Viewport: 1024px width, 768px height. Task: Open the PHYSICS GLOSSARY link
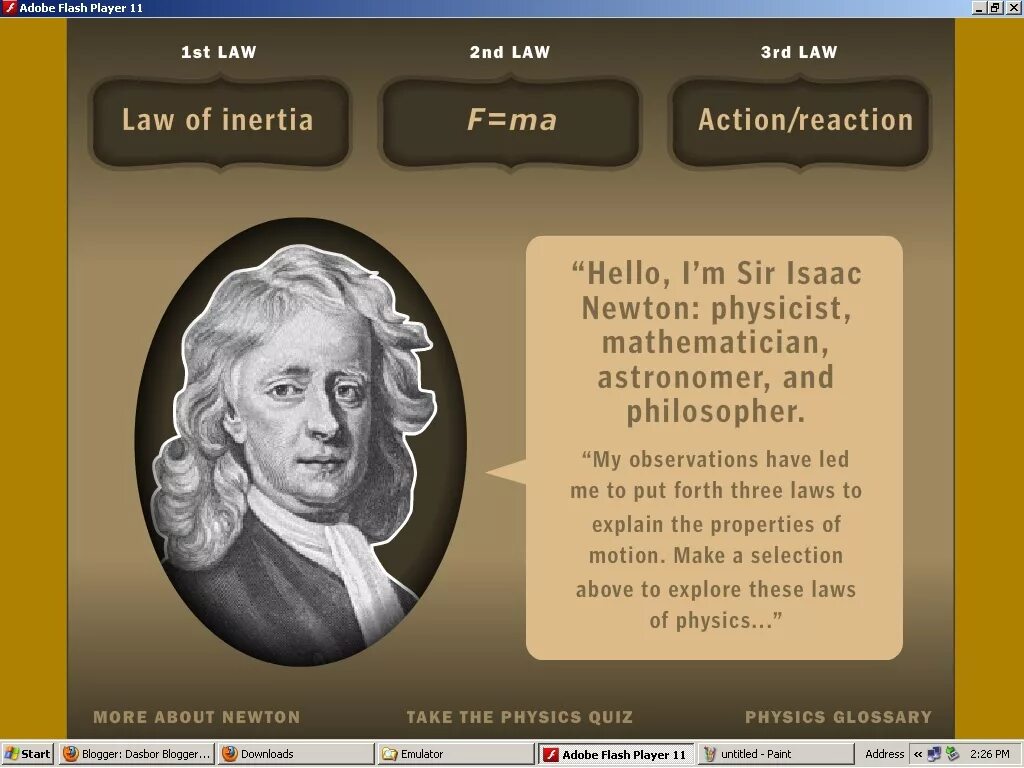[x=839, y=717]
